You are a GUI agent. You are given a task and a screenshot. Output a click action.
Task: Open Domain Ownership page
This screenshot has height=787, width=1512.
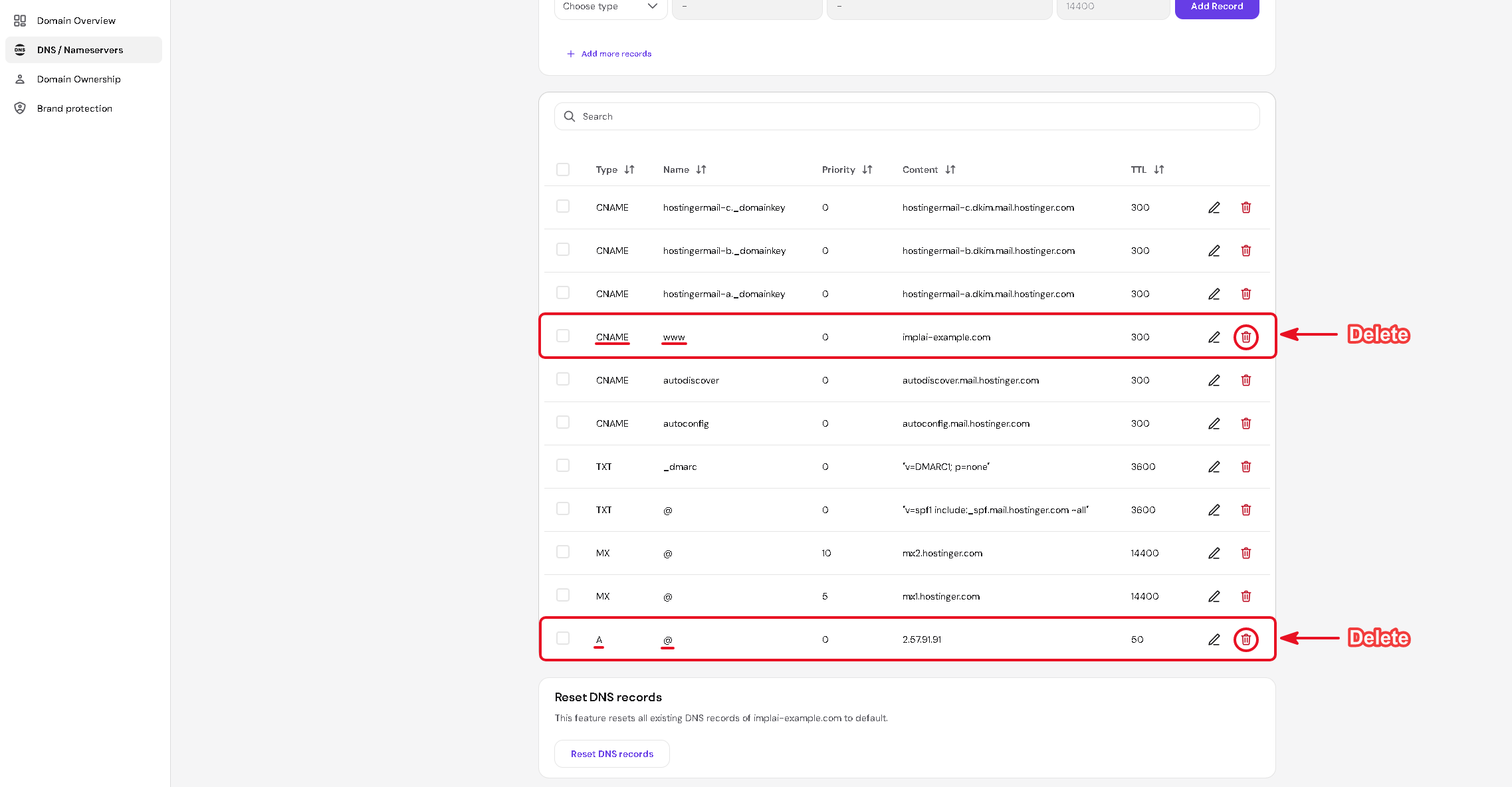point(83,79)
